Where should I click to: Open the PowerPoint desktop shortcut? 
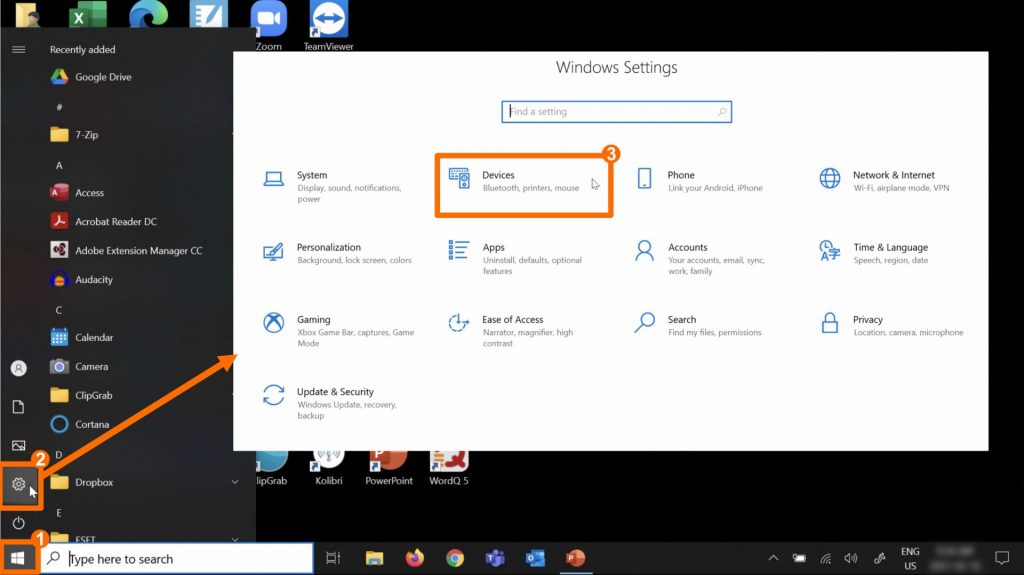coord(389,468)
